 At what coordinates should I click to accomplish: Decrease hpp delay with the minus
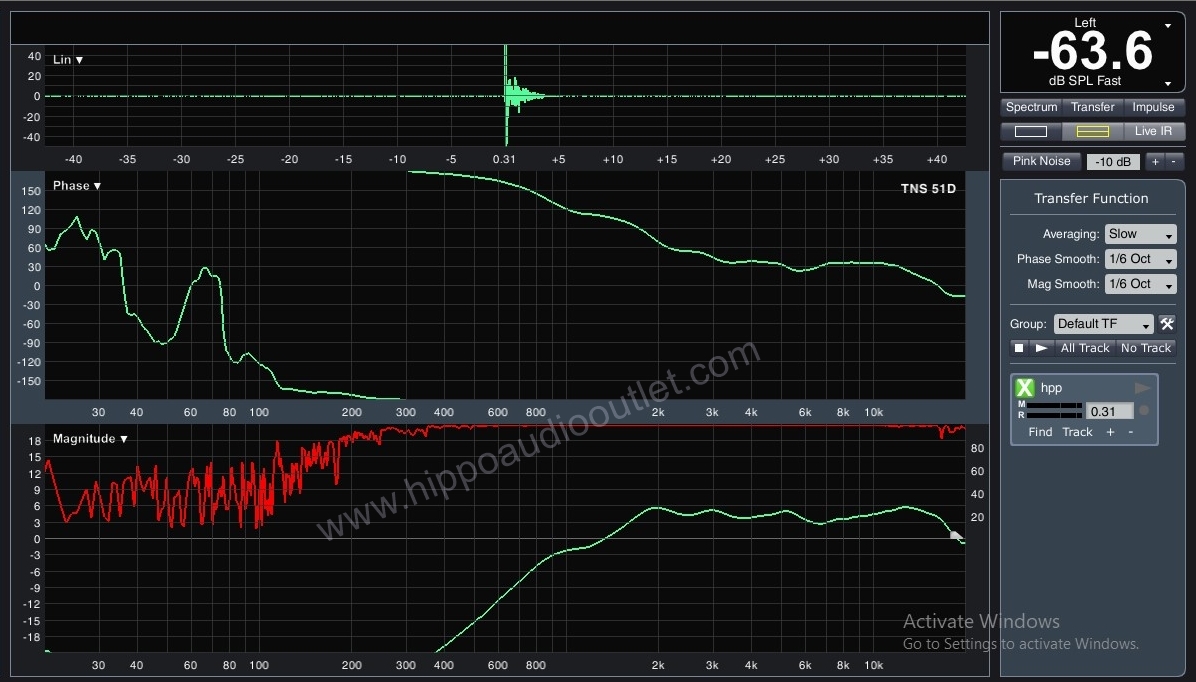[x=1130, y=432]
